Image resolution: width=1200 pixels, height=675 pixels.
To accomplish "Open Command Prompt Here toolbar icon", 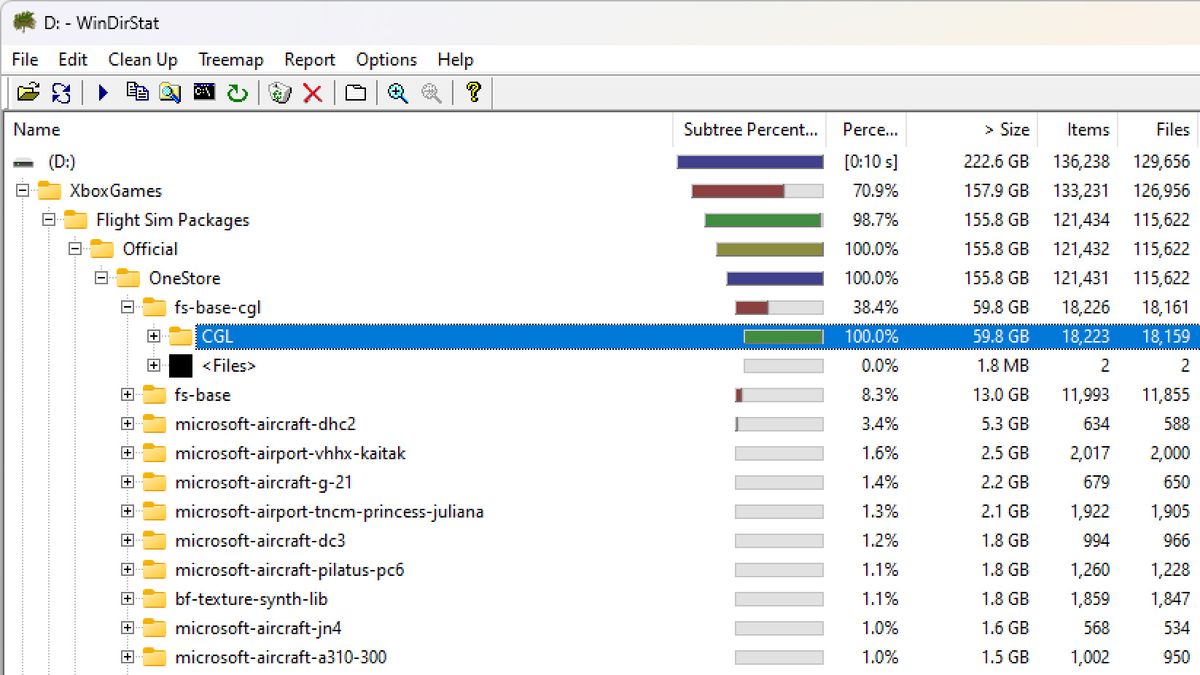I will coord(202,92).
